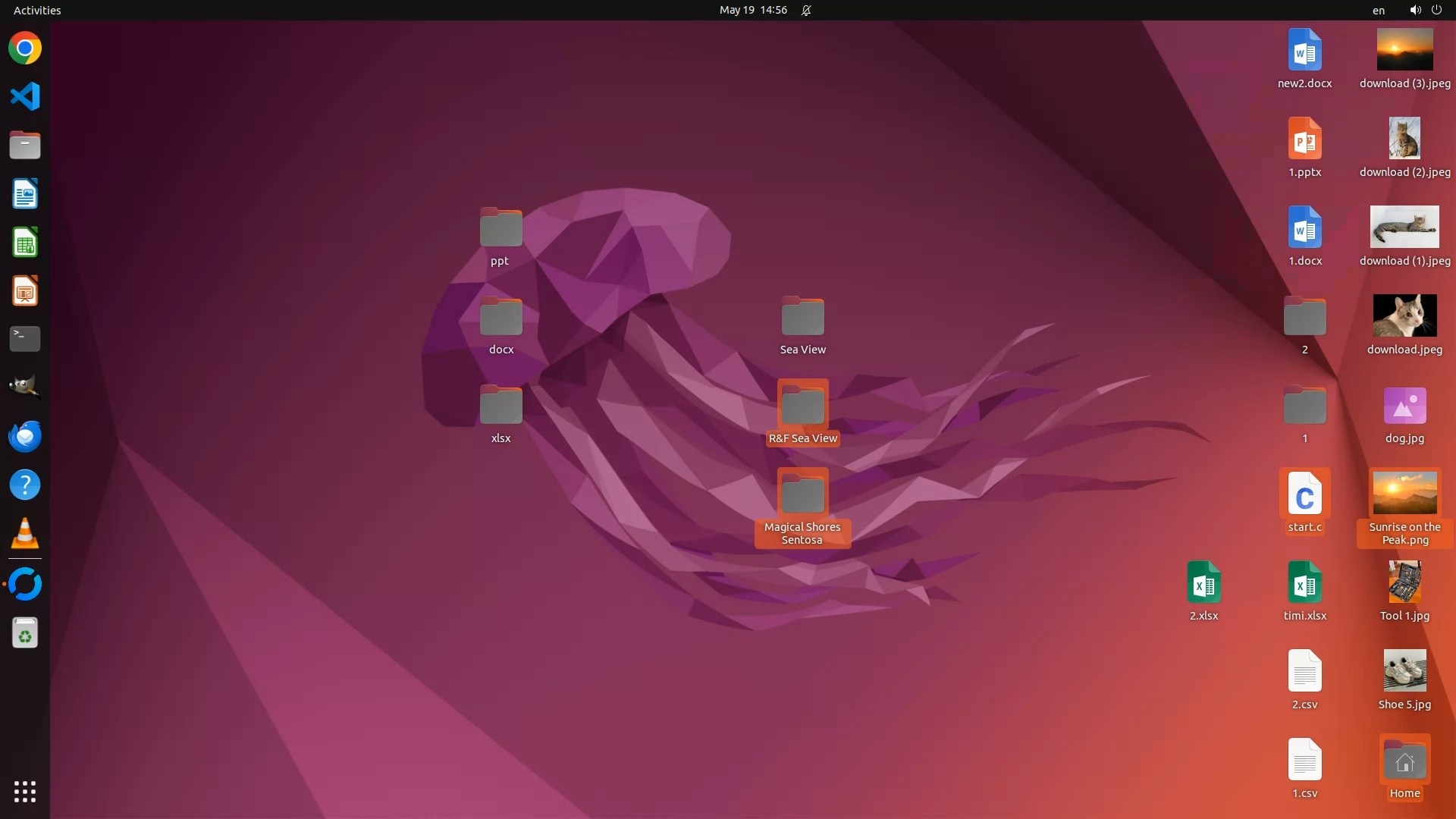Select the start.c file icon
1456x819 pixels.
tap(1304, 494)
